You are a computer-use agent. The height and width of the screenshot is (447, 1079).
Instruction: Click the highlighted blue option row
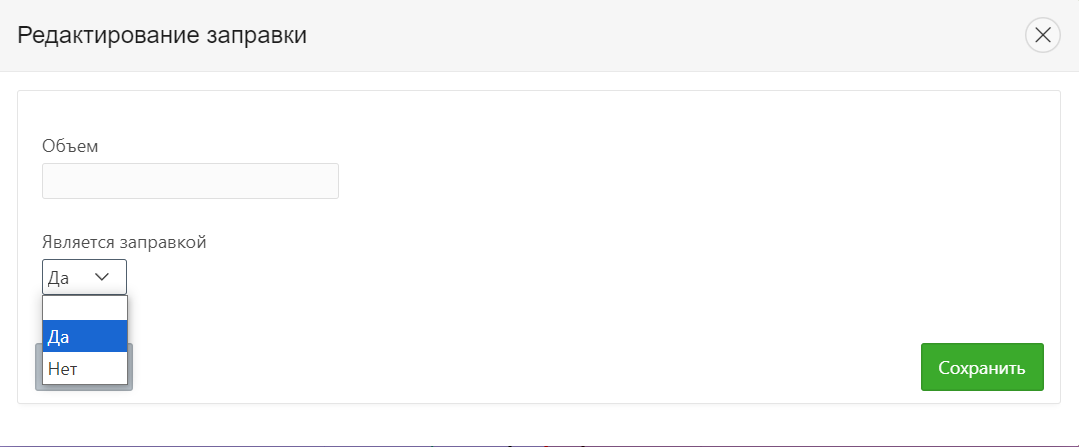85,337
